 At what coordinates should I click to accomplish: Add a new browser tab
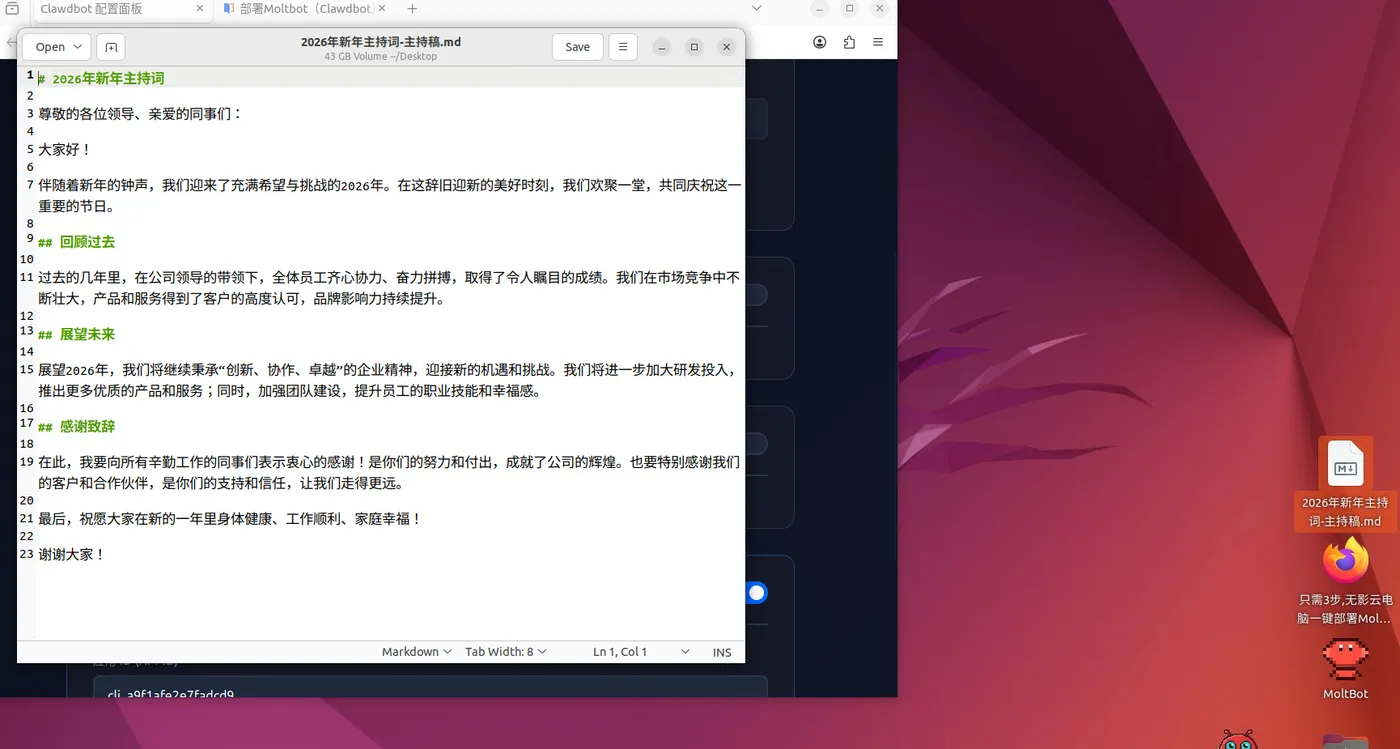(412, 9)
